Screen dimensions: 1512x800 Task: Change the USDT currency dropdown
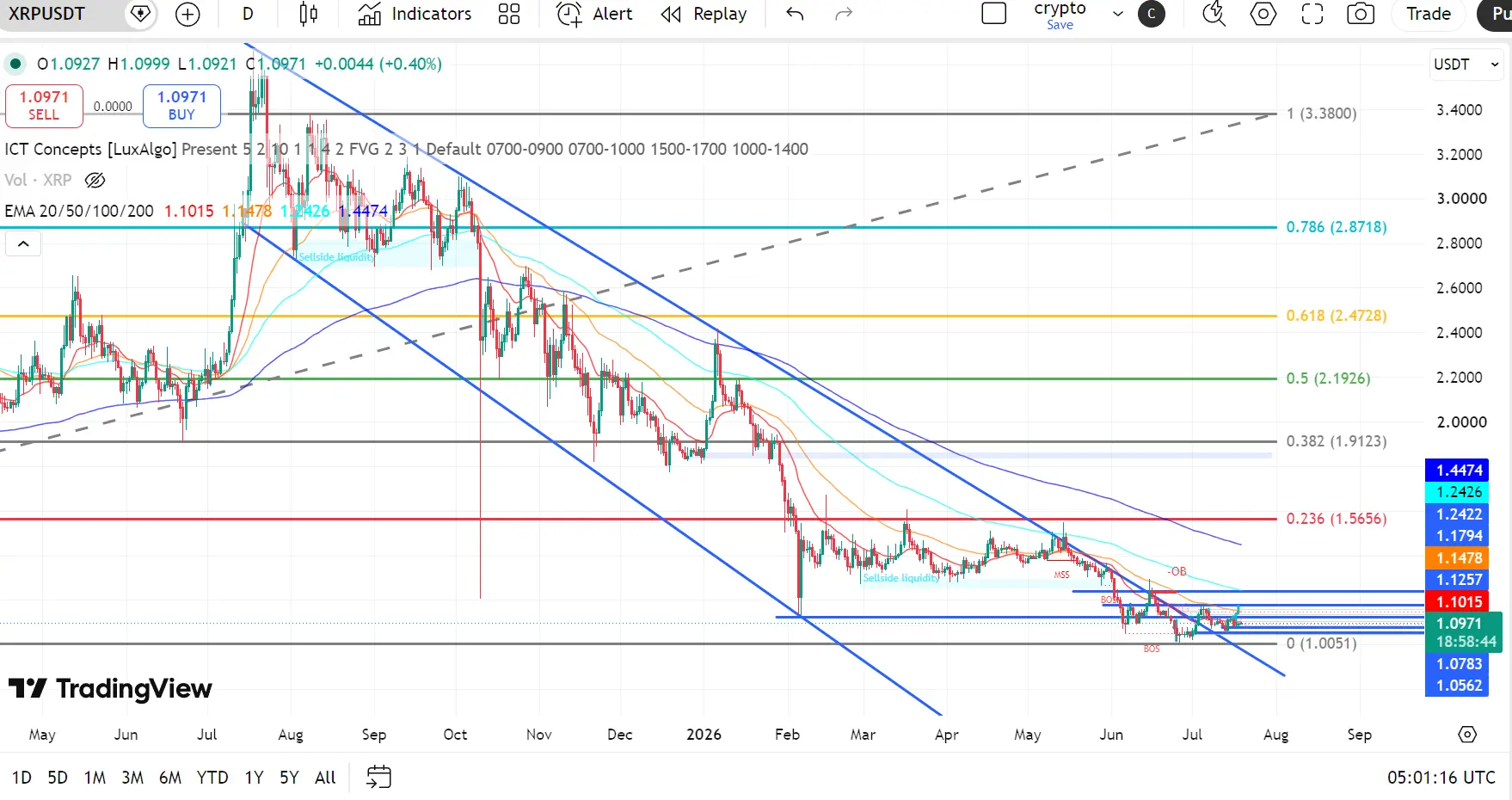(x=1466, y=65)
